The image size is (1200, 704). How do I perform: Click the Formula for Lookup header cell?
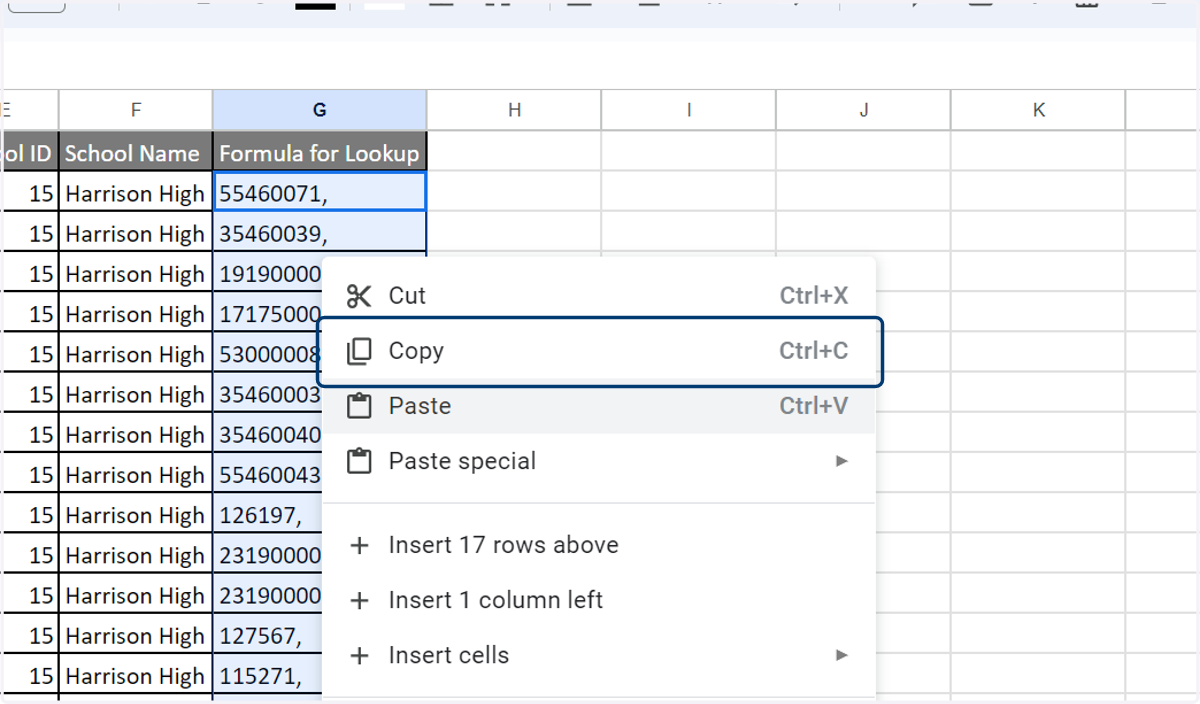pyautogui.click(x=320, y=153)
